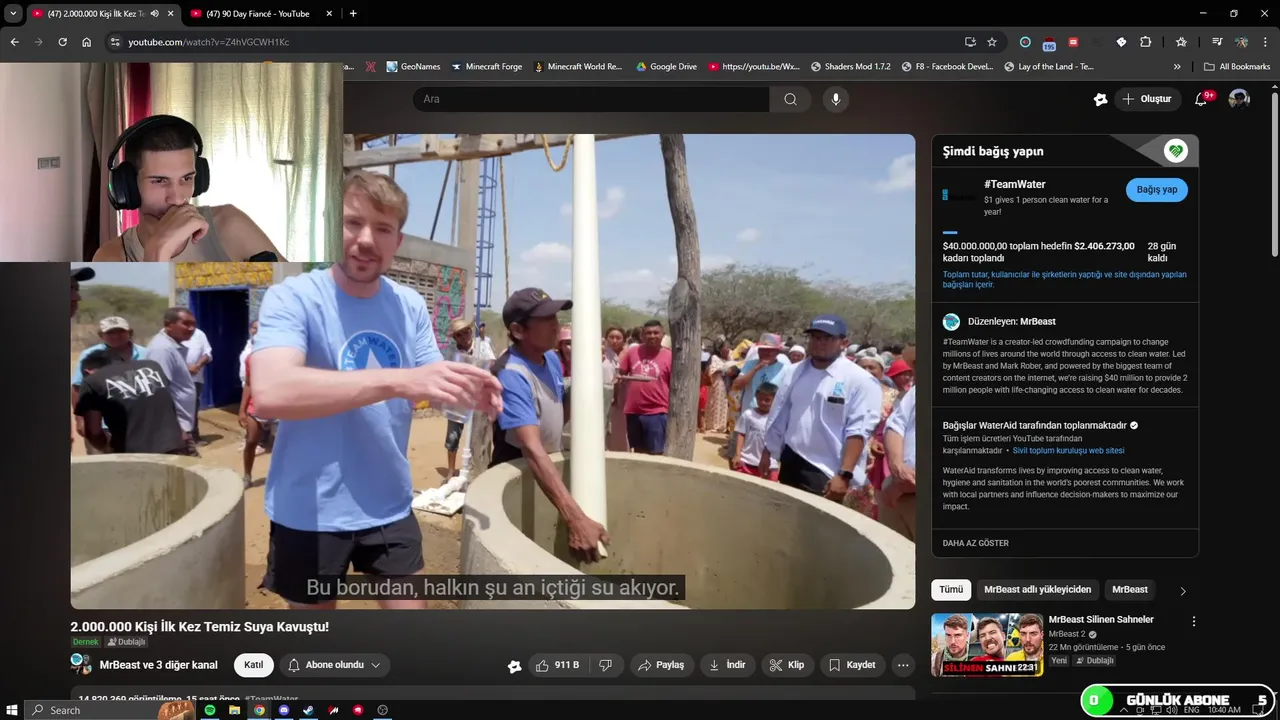Open File Explorer from the taskbar
This screenshot has width=1280, height=720.
point(234,710)
